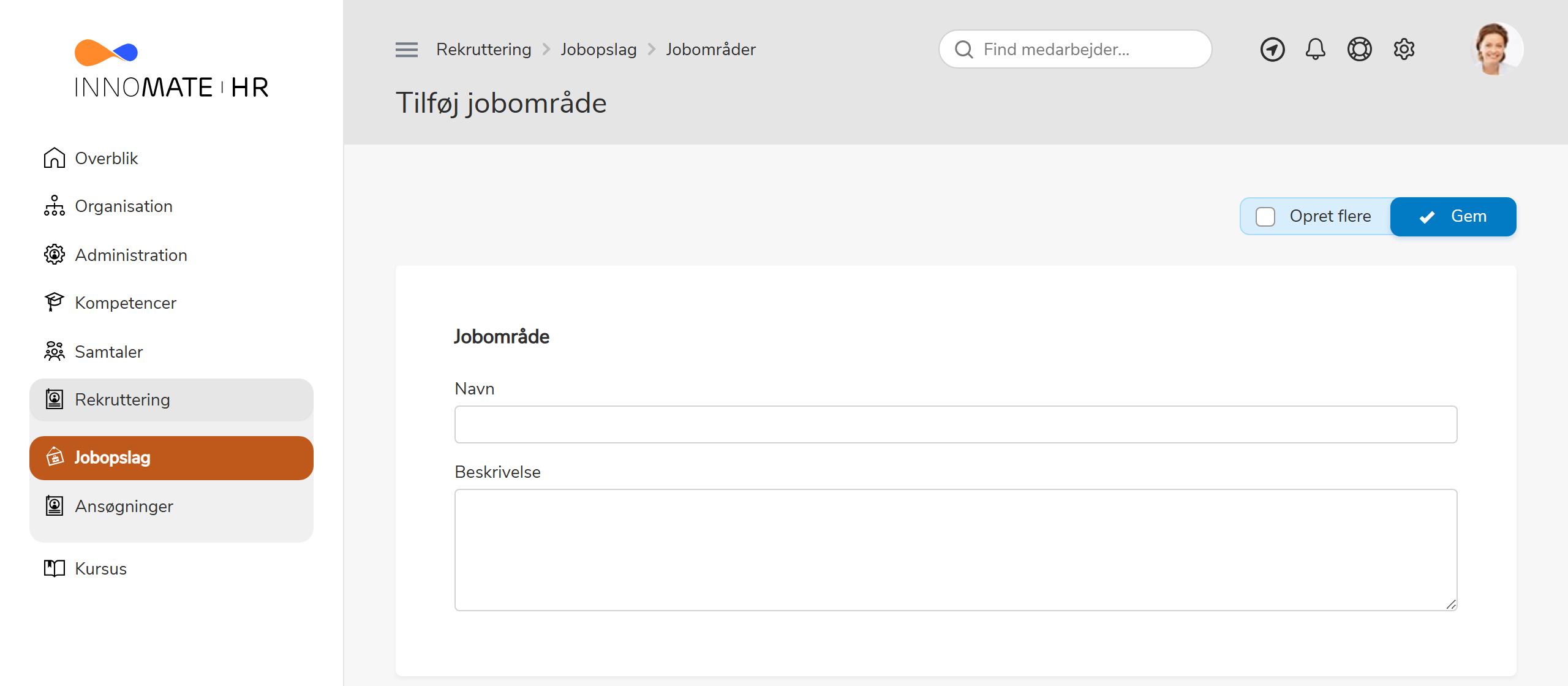Click the Gem save button
The width and height of the screenshot is (1568, 686).
click(x=1453, y=216)
